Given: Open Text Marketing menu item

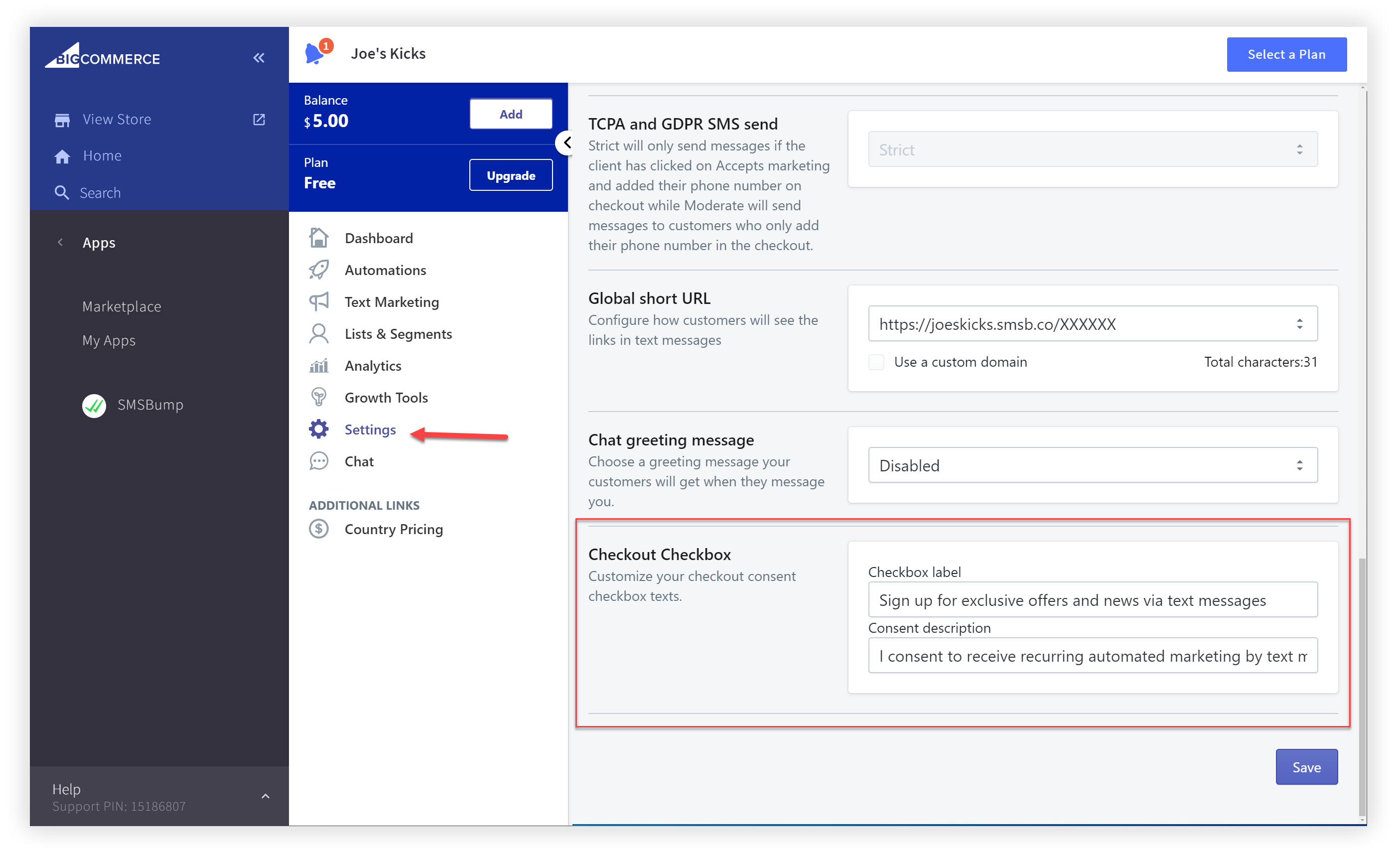Looking at the screenshot, I should (392, 301).
